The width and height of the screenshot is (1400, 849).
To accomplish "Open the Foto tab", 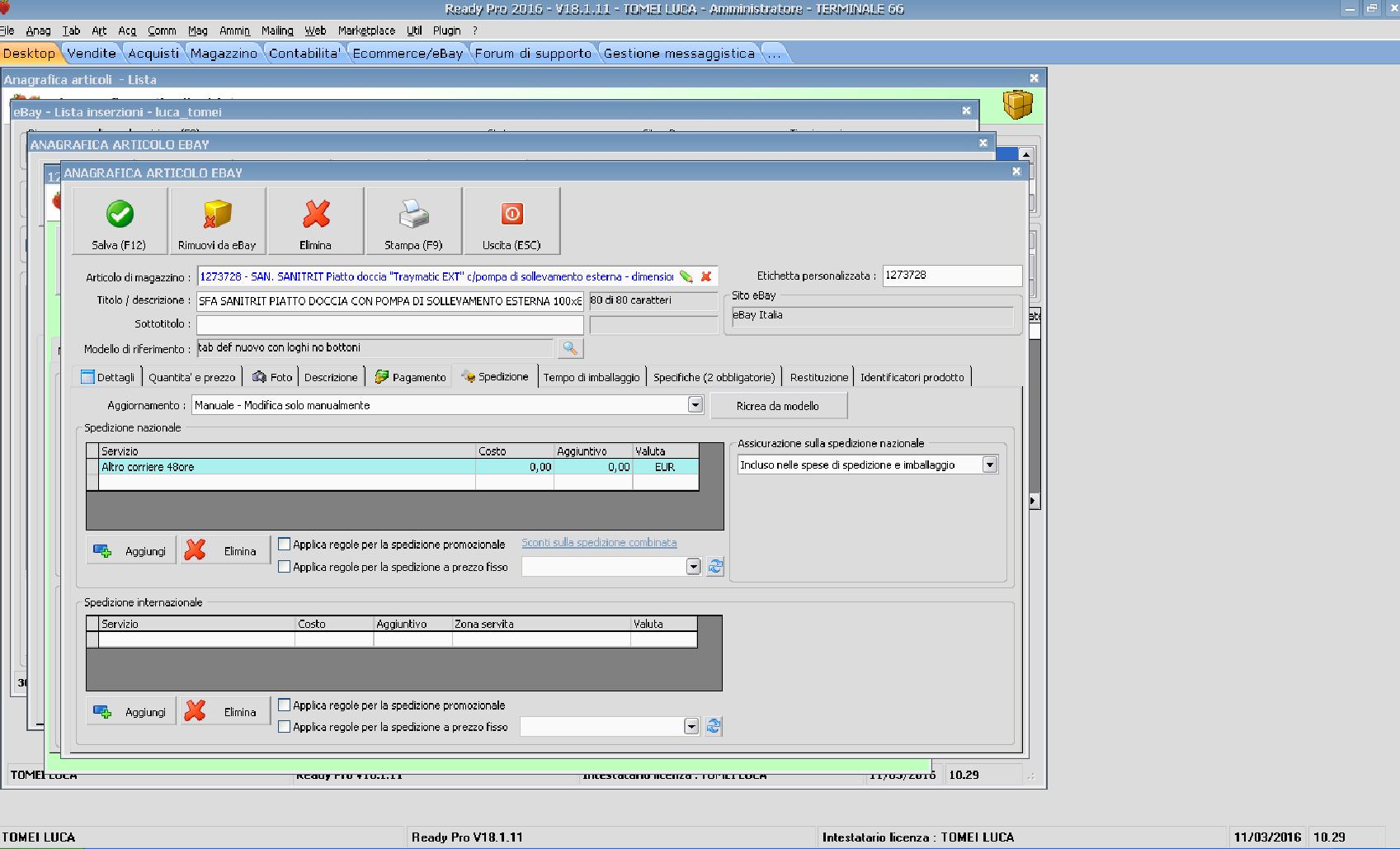I will (x=271, y=377).
